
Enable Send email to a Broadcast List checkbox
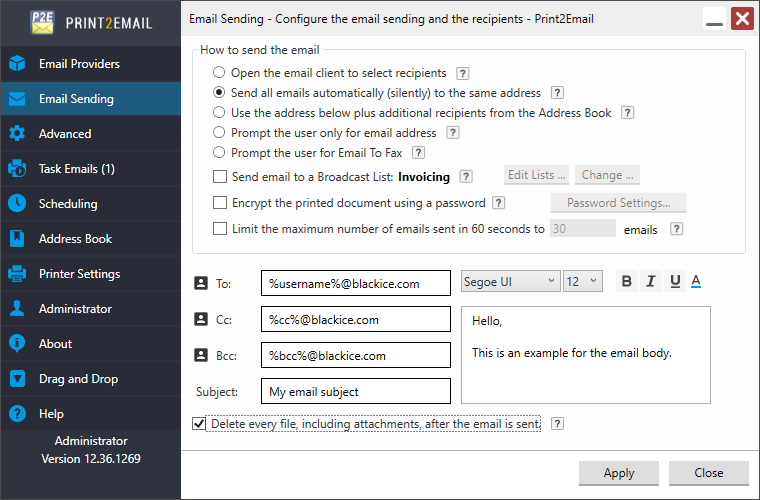(220, 176)
